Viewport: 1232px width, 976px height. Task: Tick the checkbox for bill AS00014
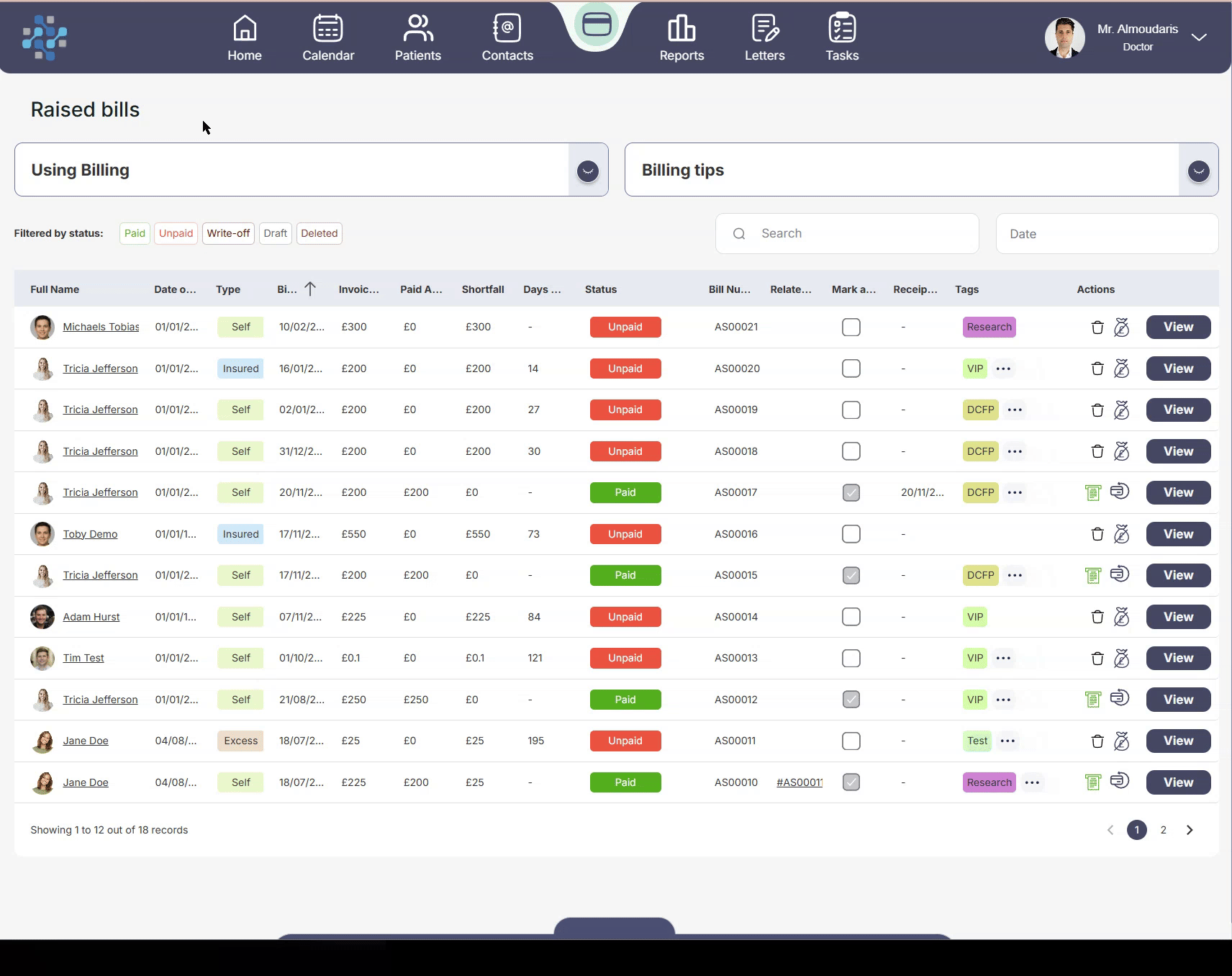point(851,617)
